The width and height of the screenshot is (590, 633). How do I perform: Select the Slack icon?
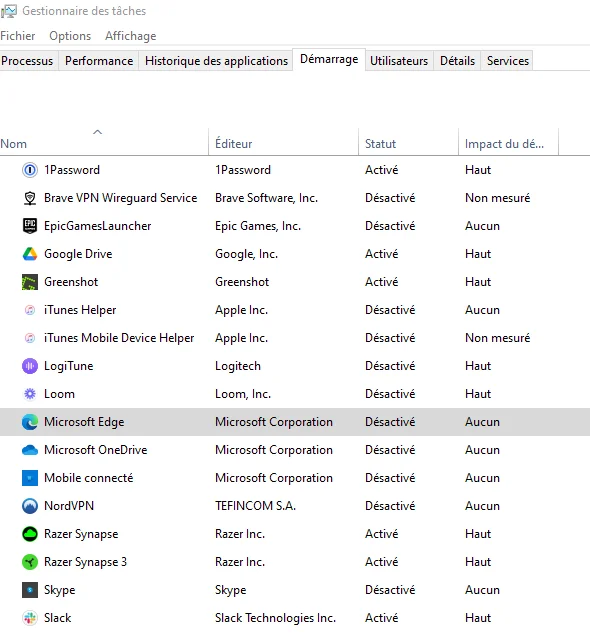(x=29, y=618)
